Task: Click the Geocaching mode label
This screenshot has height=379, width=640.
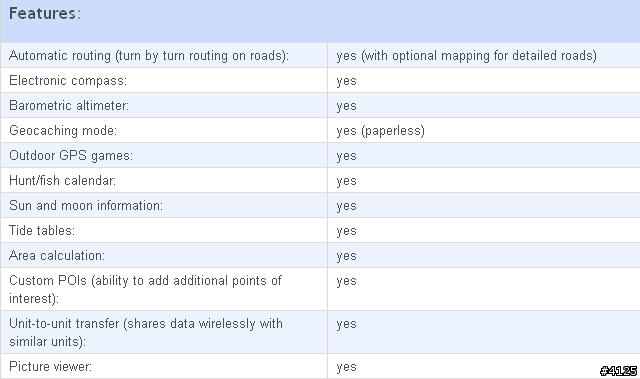Action: click(63, 131)
